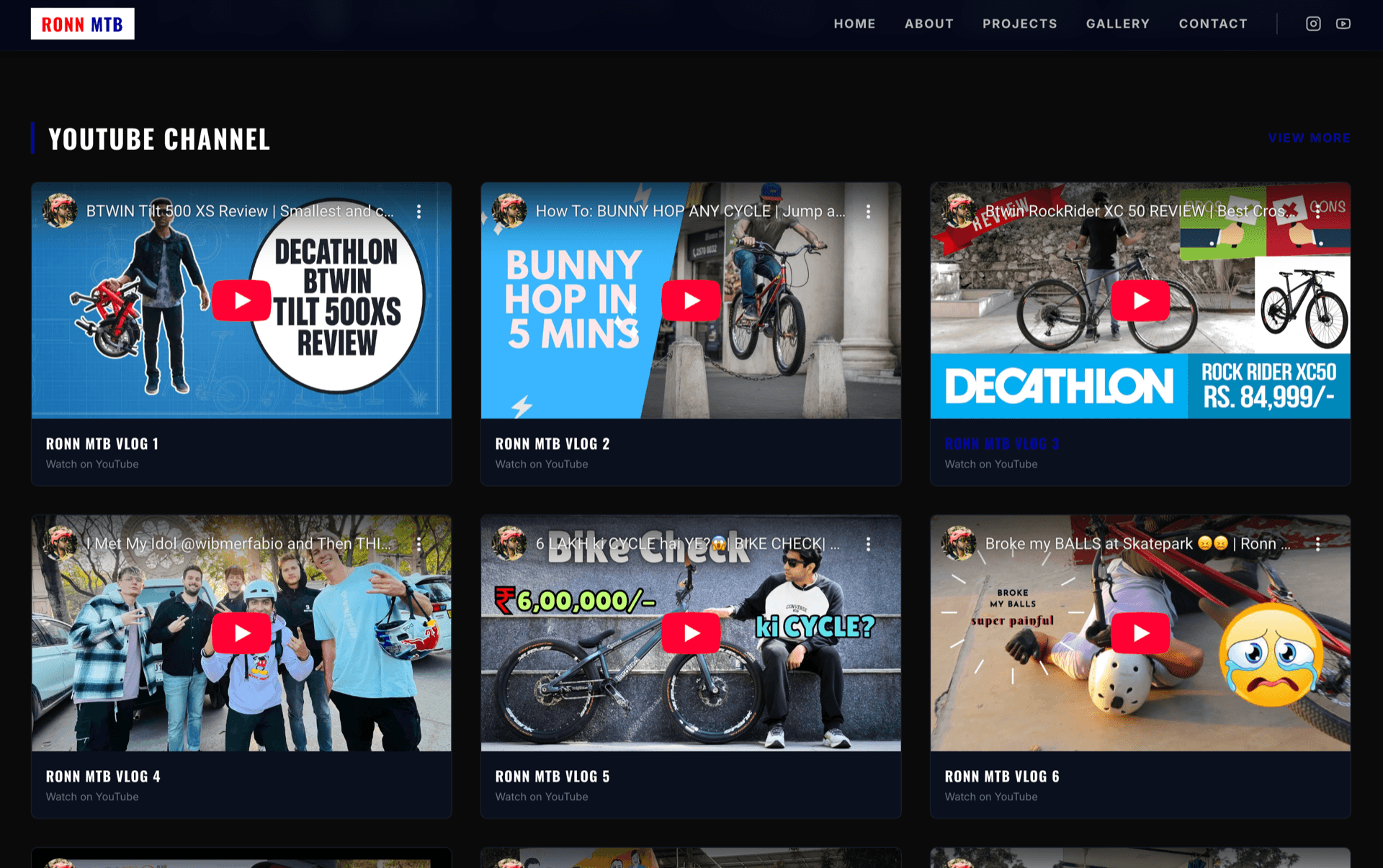1383x868 pixels.
Task: Click 'Watch on YouTube' under VLOG 4
Action: click(x=92, y=797)
